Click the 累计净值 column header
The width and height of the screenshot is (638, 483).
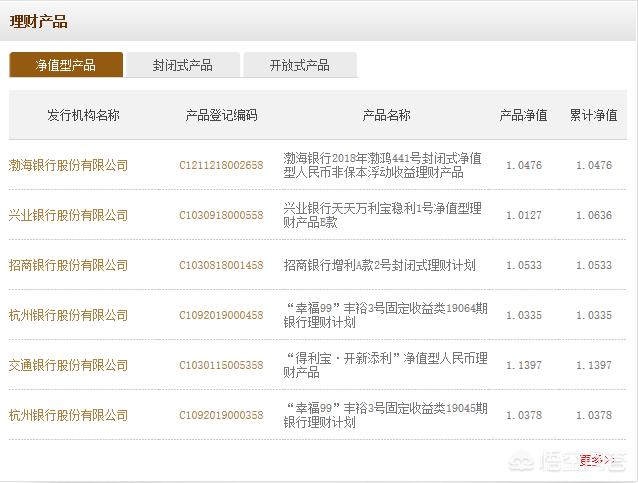[594, 115]
